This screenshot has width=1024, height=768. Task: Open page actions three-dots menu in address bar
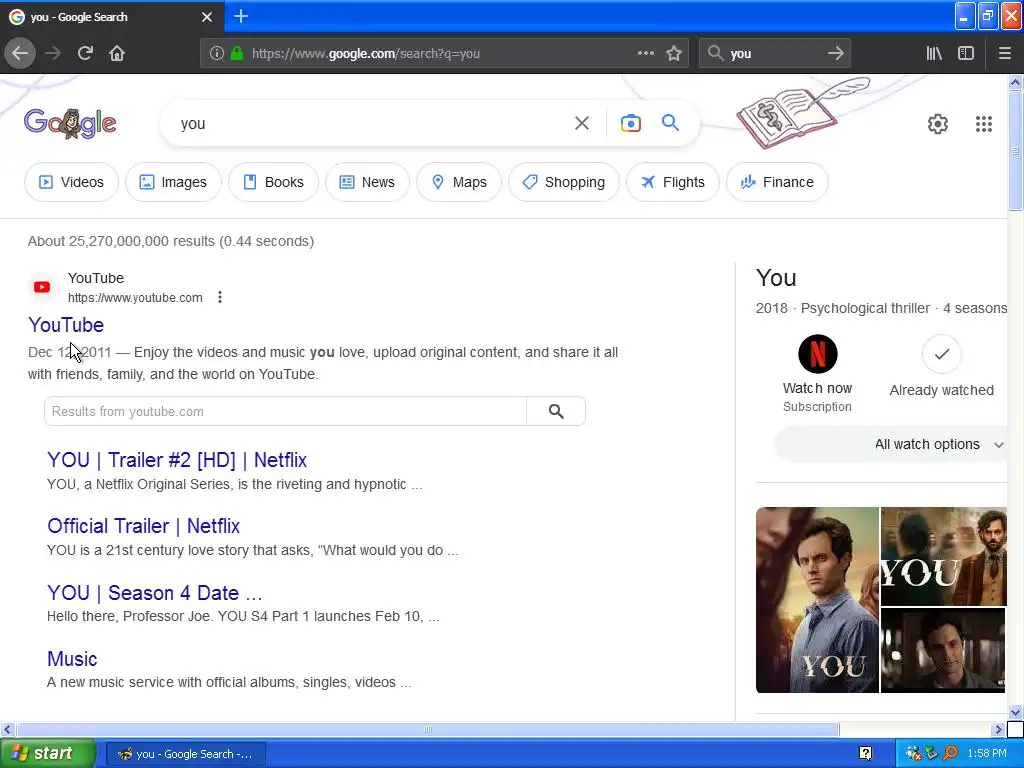pos(646,53)
